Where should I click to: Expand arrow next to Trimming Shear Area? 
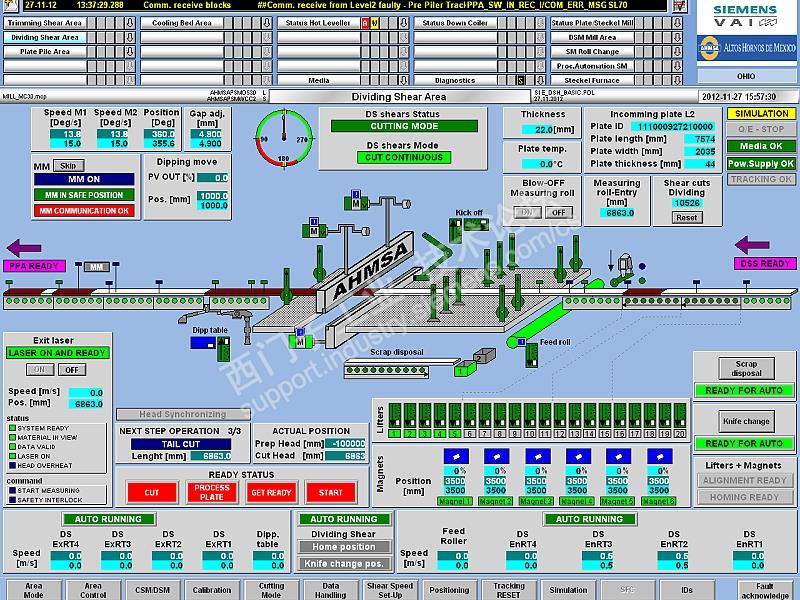[130, 23]
